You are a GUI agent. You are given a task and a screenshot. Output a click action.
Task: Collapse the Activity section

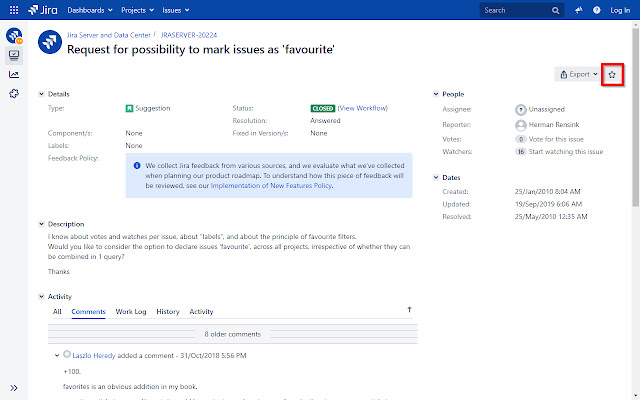coord(41,297)
